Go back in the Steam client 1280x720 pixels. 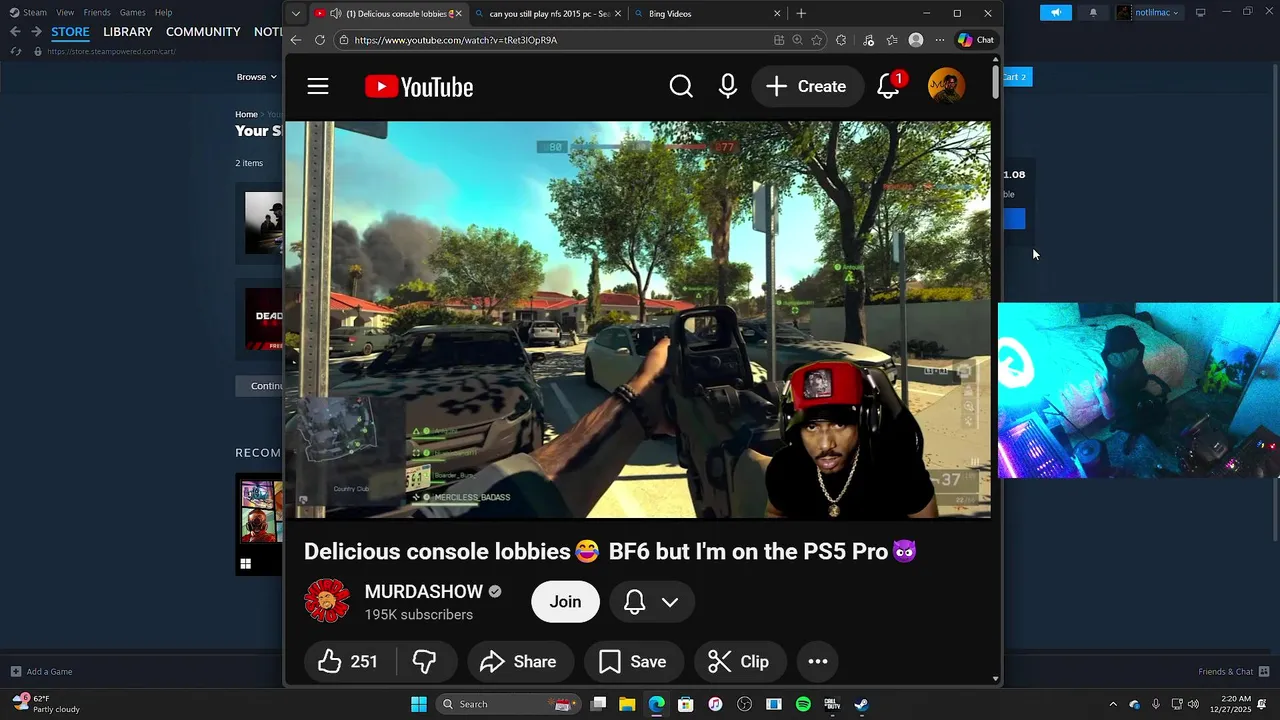(15, 32)
